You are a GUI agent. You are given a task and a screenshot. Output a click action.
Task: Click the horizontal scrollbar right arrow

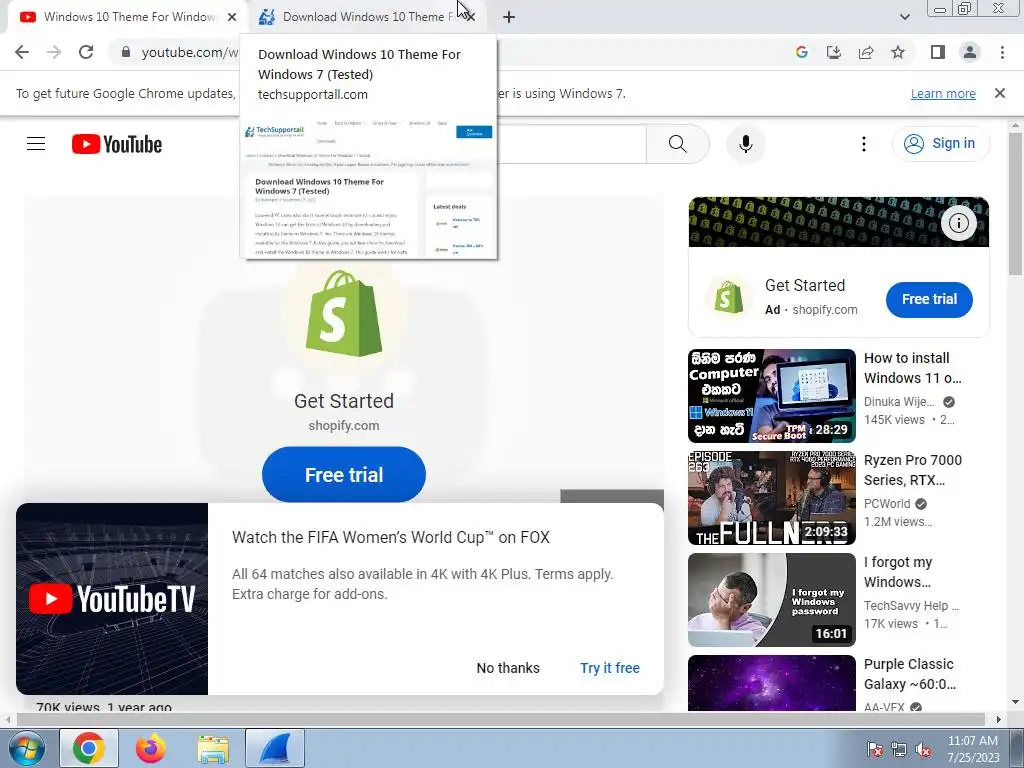coord(998,719)
